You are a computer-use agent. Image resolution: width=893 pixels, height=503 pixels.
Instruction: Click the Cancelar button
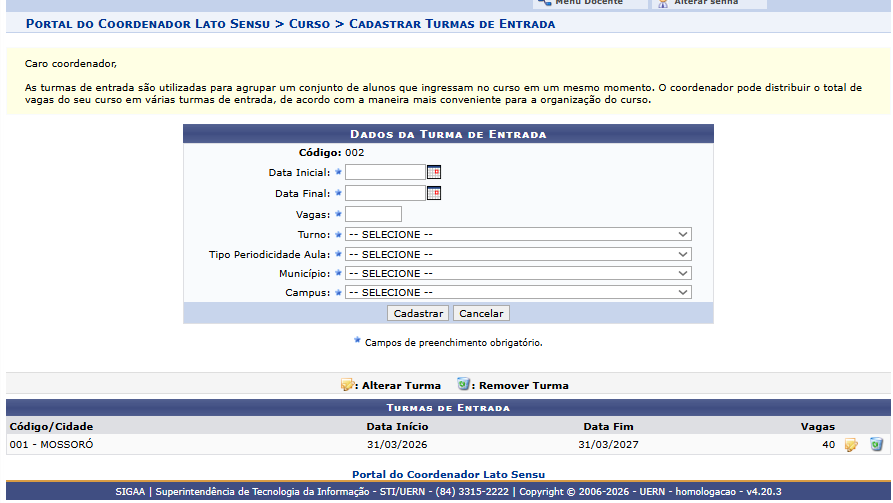(x=481, y=313)
